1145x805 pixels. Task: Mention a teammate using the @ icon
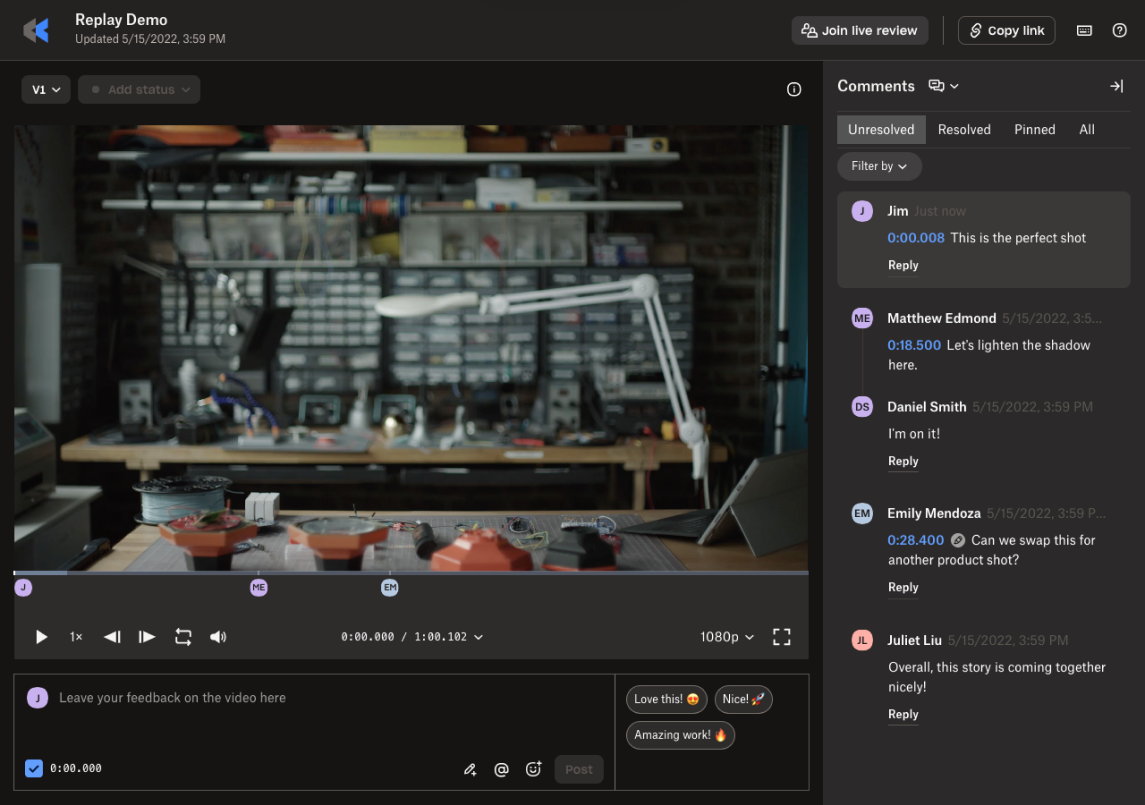(x=501, y=769)
